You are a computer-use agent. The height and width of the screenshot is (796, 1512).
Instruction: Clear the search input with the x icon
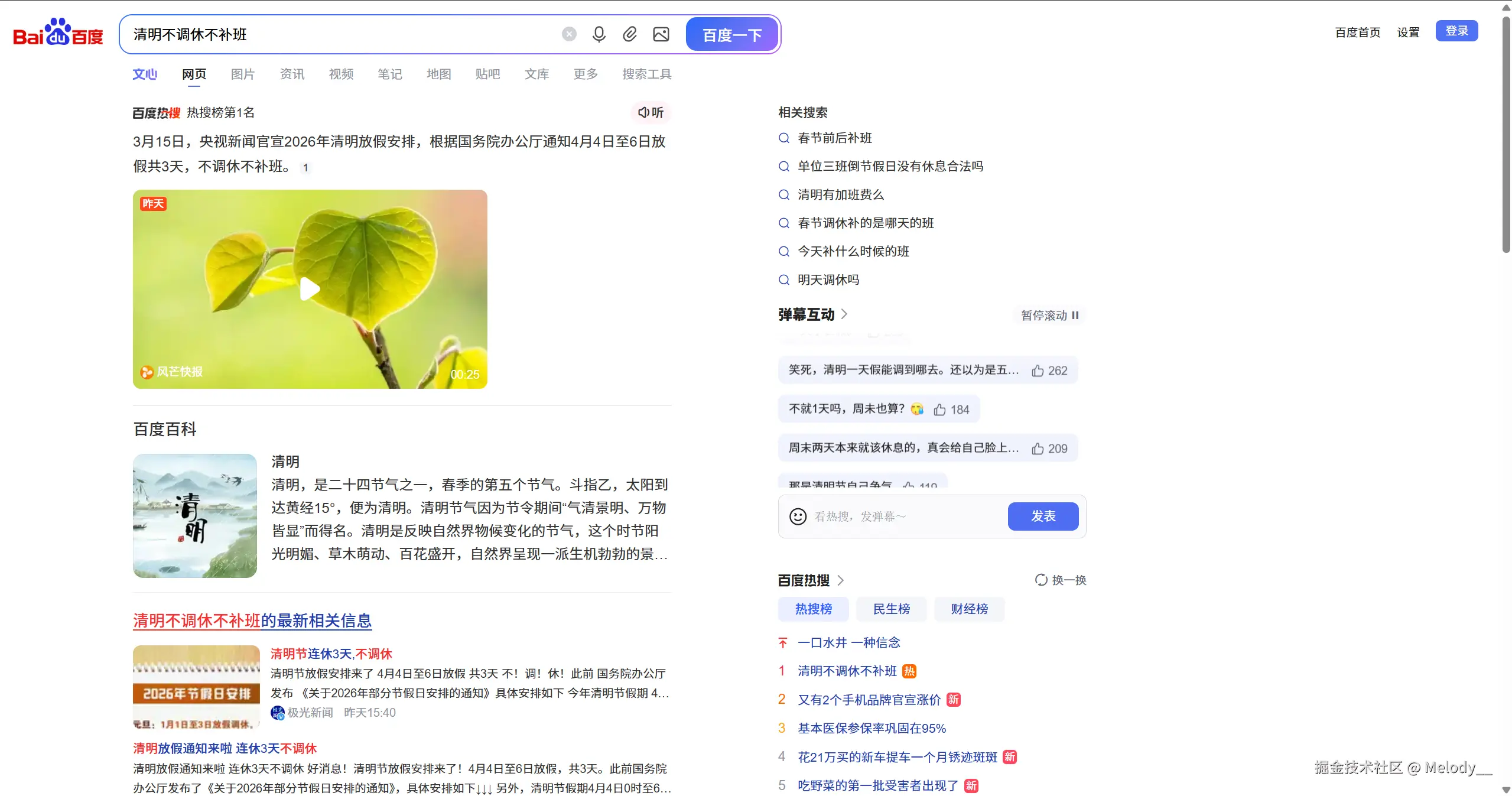568,34
